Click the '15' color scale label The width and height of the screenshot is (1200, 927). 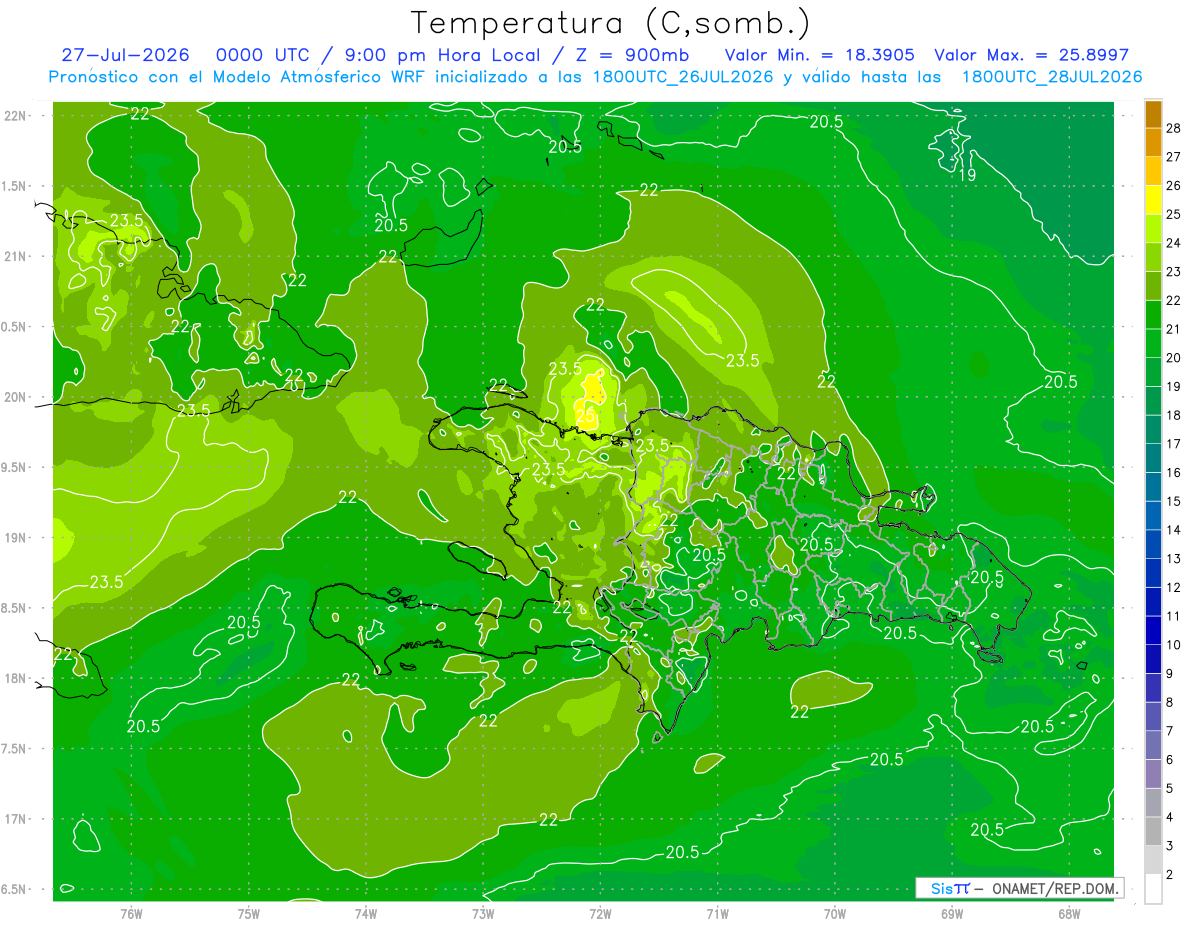pyautogui.click(x=1174, y=501)
